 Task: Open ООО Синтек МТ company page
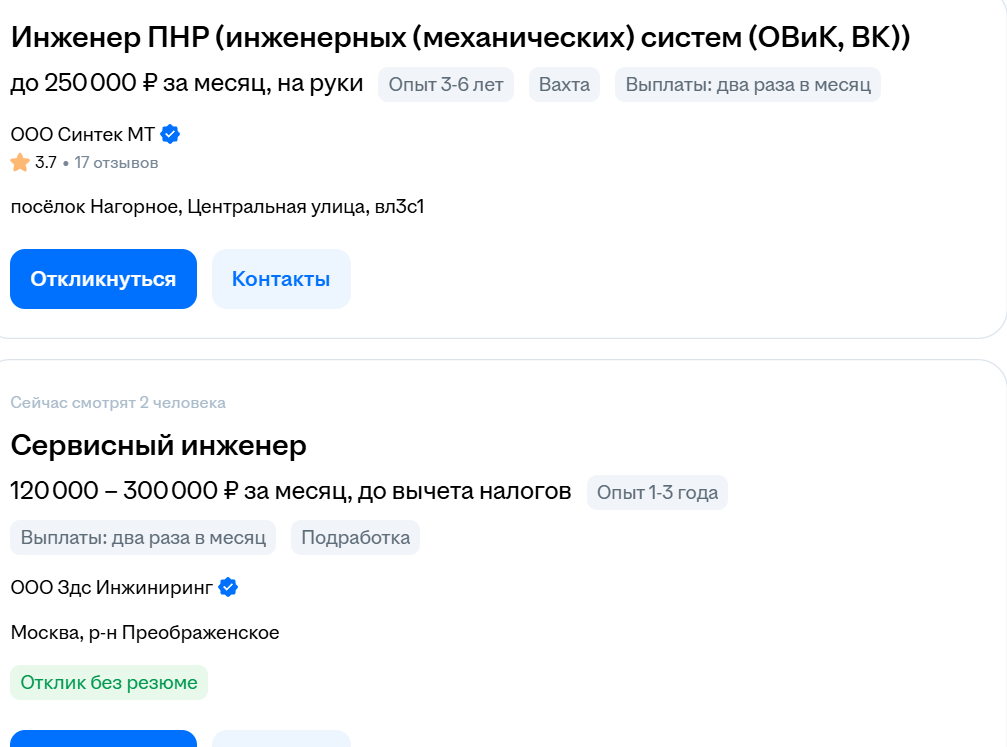click(83, 134)
